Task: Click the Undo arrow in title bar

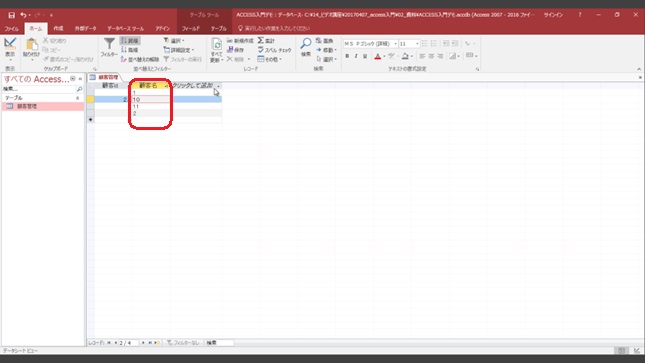Action: point(23,15)
